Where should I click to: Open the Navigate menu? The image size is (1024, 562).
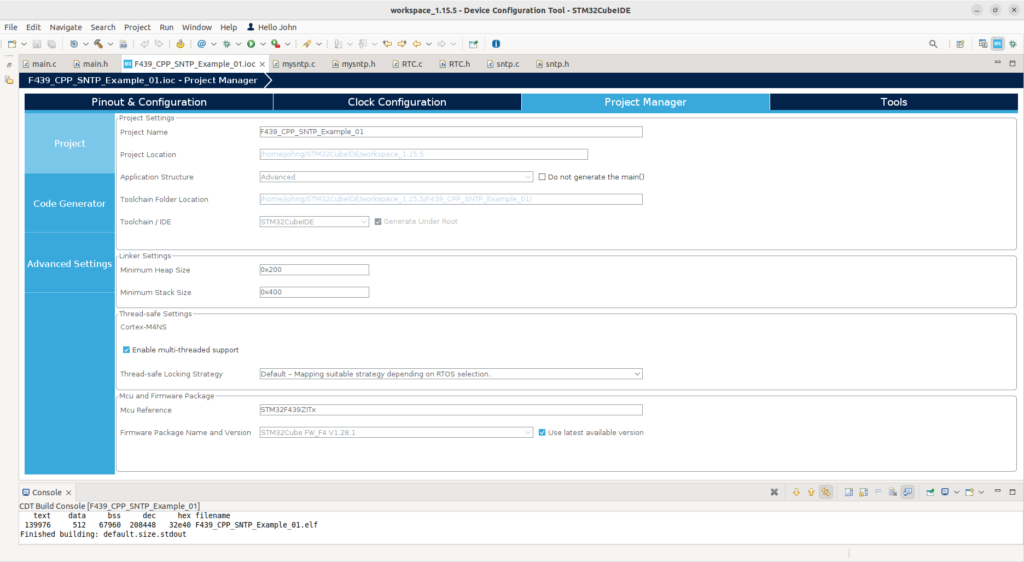pos(66,27)
